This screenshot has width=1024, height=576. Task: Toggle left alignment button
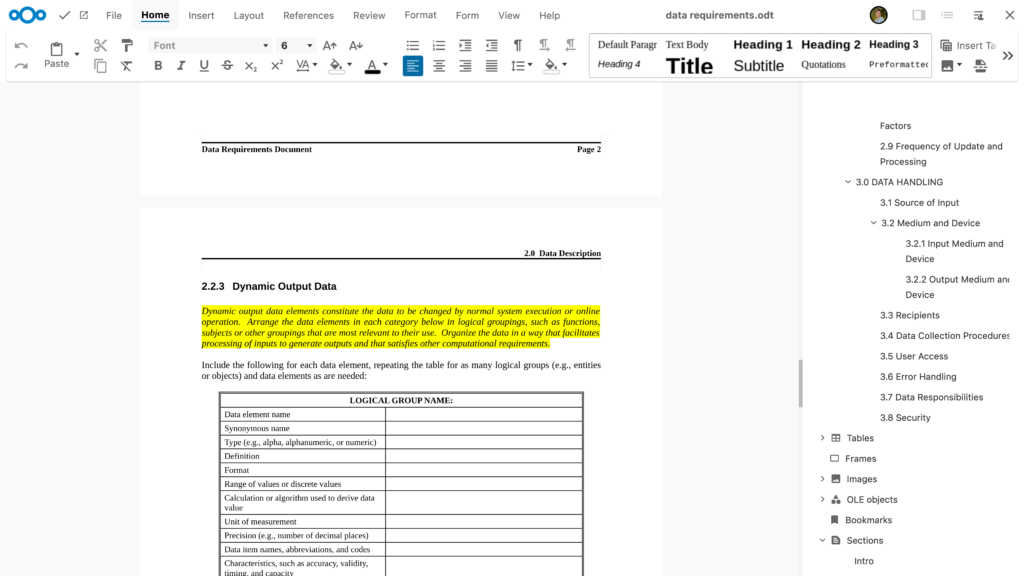click(x=413, y=65)
